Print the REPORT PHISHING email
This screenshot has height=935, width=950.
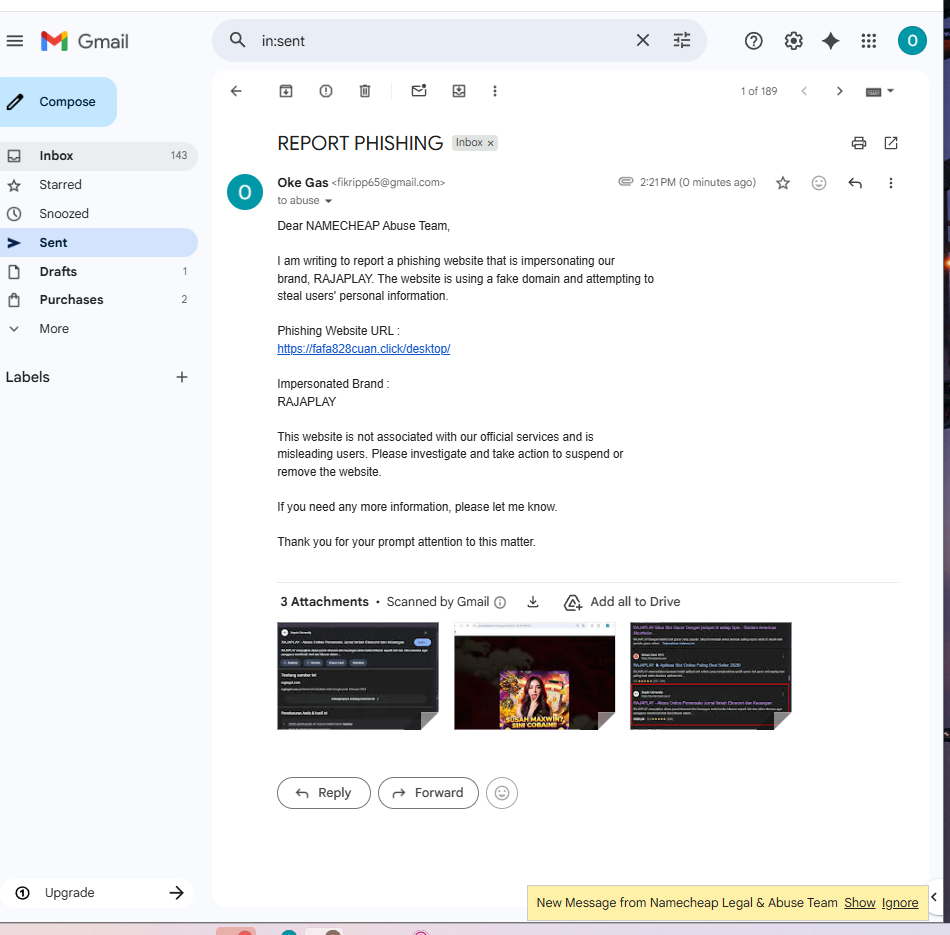click(859, 143)
